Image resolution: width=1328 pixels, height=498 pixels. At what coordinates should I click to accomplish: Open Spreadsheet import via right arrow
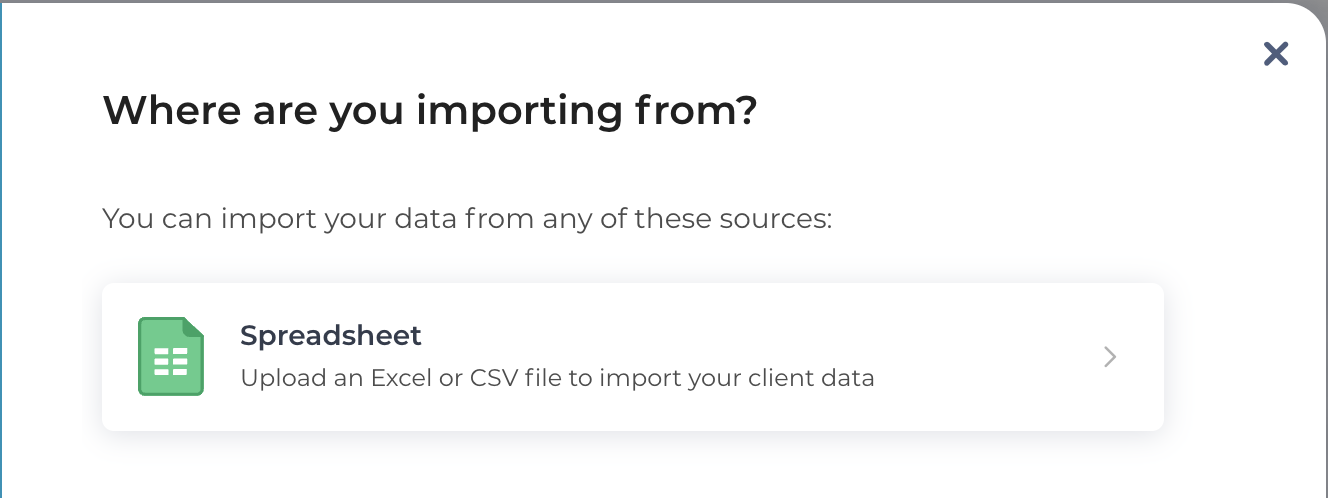pos(1110,357)
